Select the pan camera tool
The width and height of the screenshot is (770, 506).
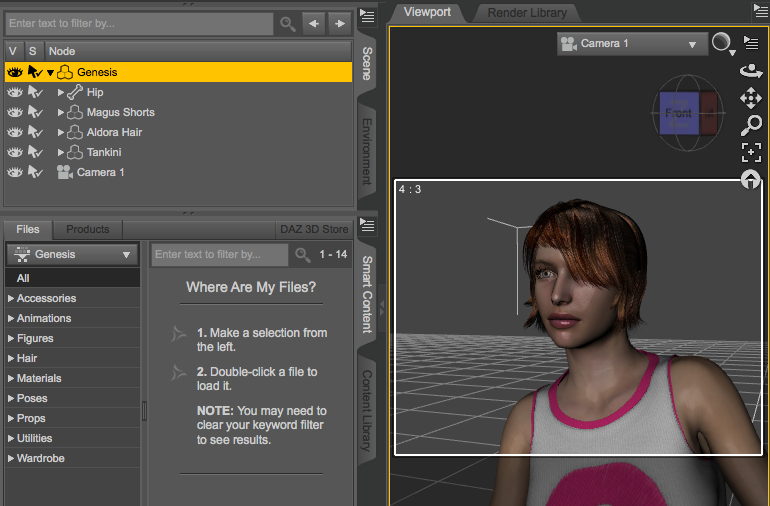tap(751, 98)
